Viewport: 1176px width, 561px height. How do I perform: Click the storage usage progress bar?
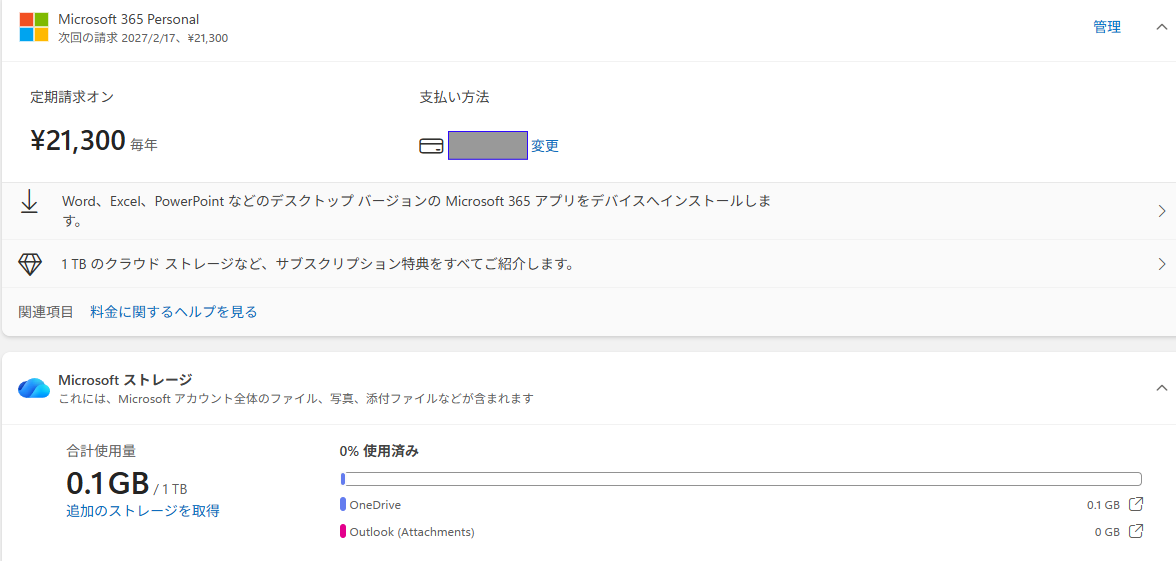[x=740, y=479]
